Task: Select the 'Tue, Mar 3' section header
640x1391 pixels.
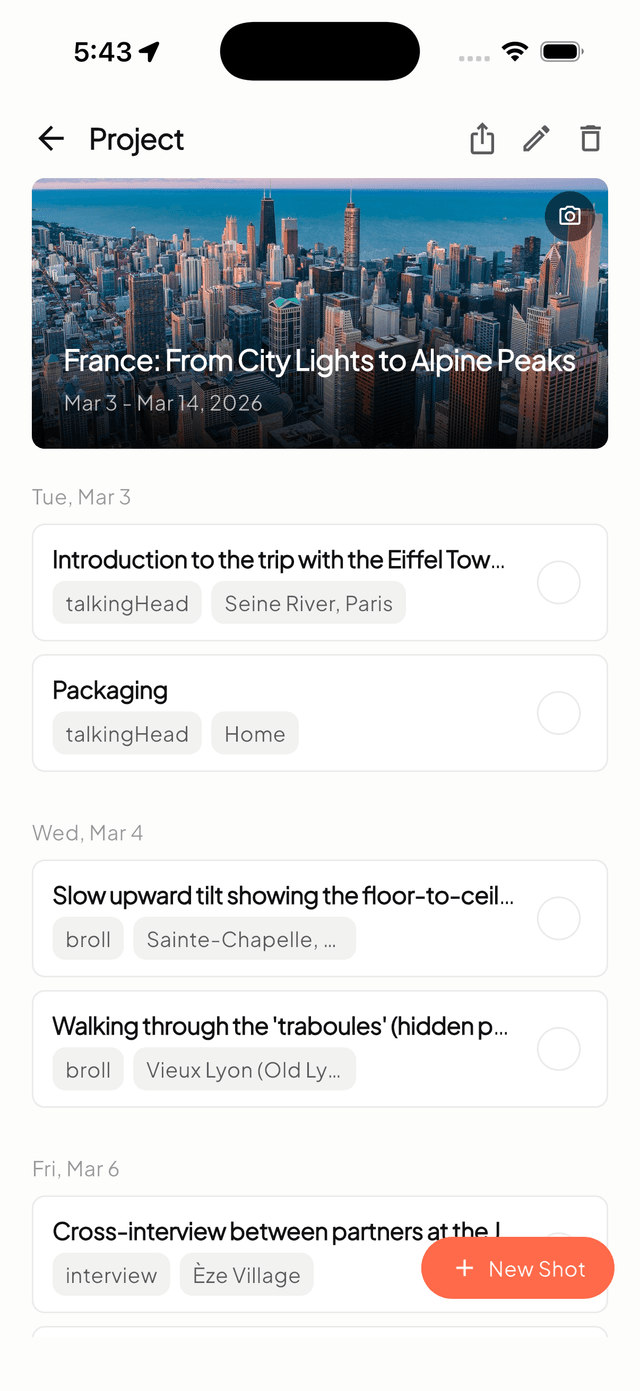Action: (x=81, y=497)
